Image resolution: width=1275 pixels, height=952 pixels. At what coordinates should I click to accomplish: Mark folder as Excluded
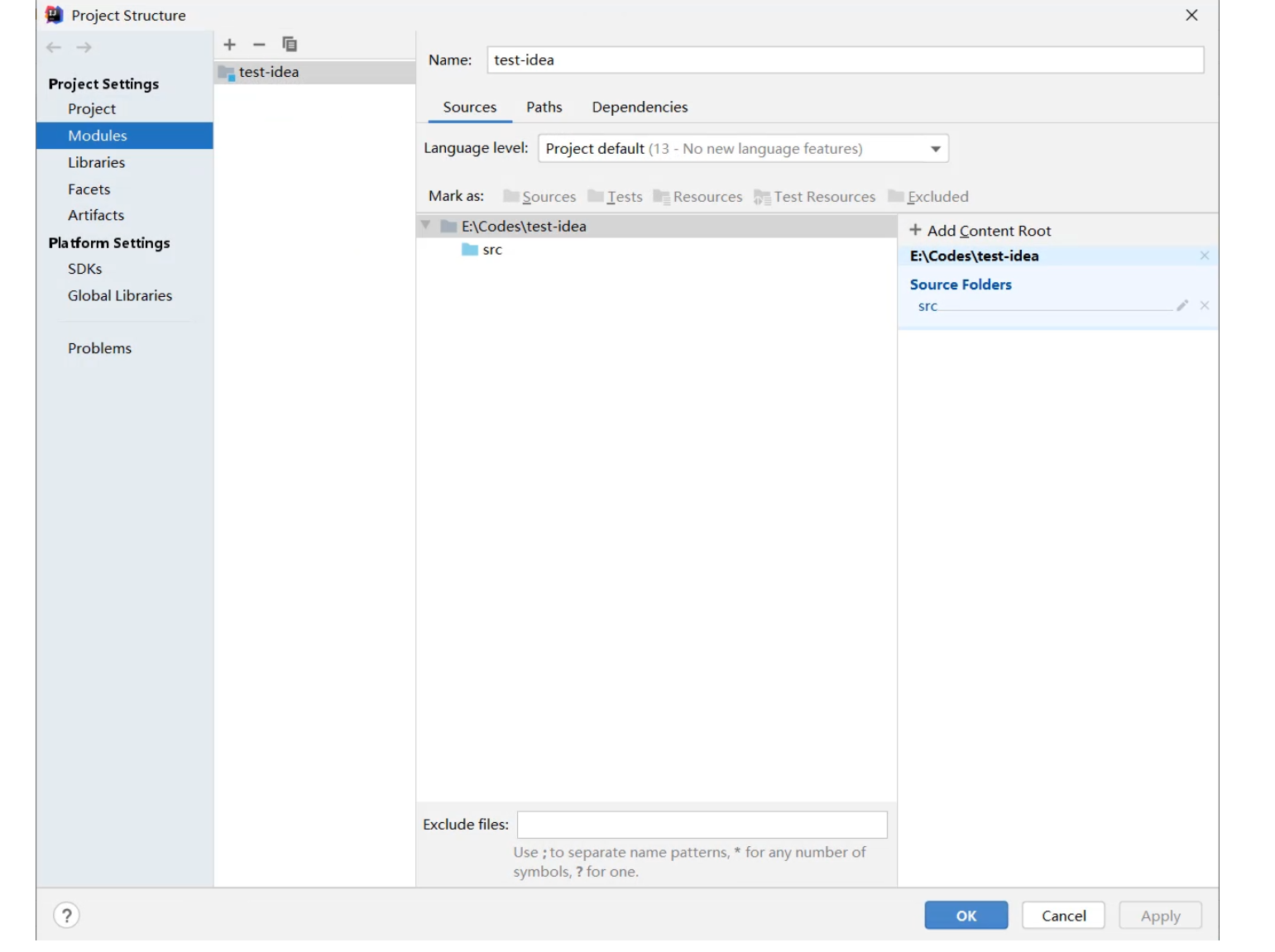[927, 197]
